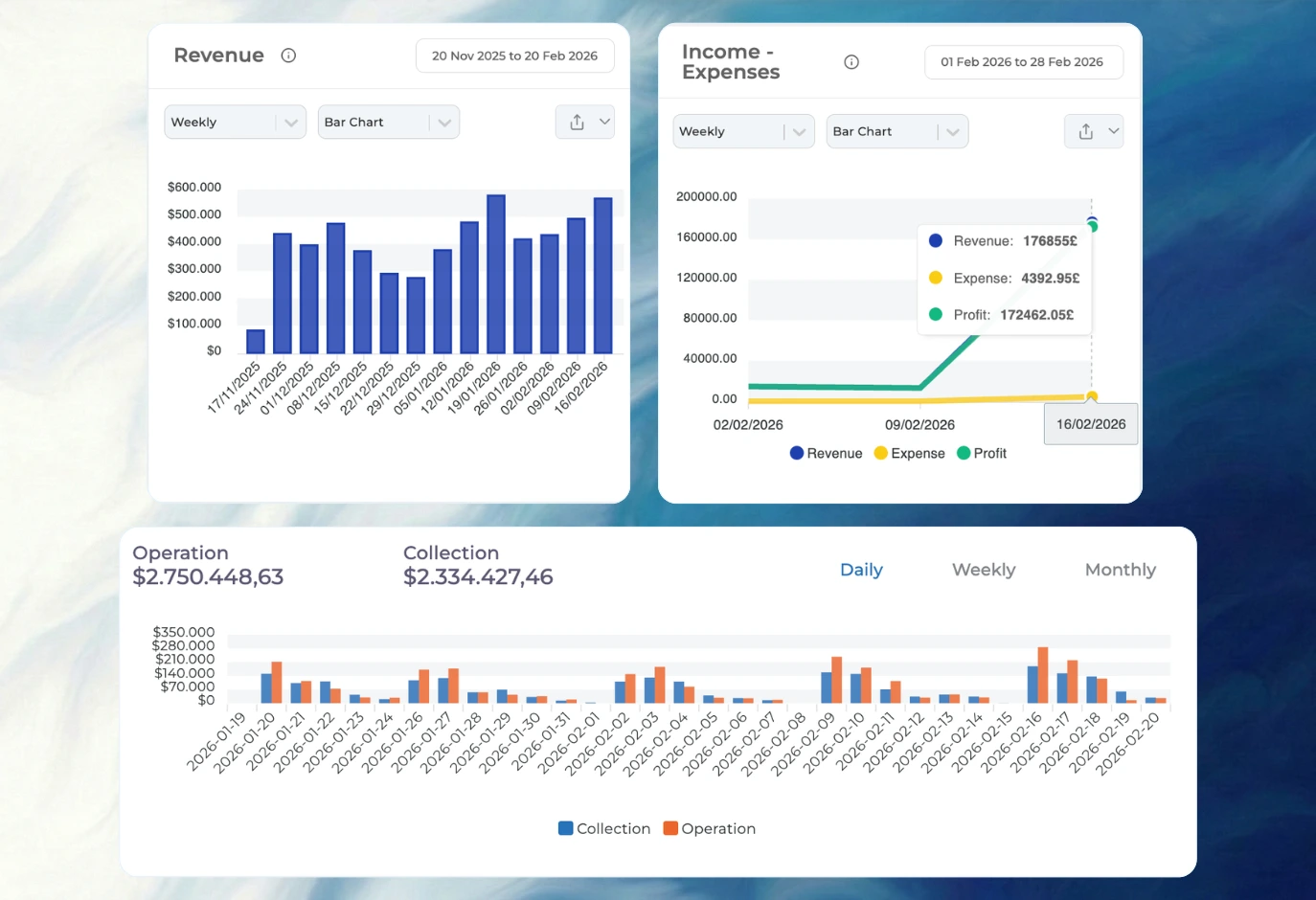Select the blue Collection color swatch

(565, 828)
